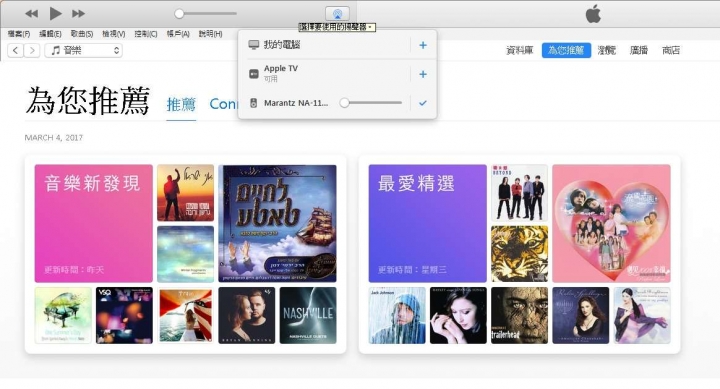Click the AirPlay speaker selection icon
The width and height of the screenshot is (720, 389).
(x=337, y=13)
